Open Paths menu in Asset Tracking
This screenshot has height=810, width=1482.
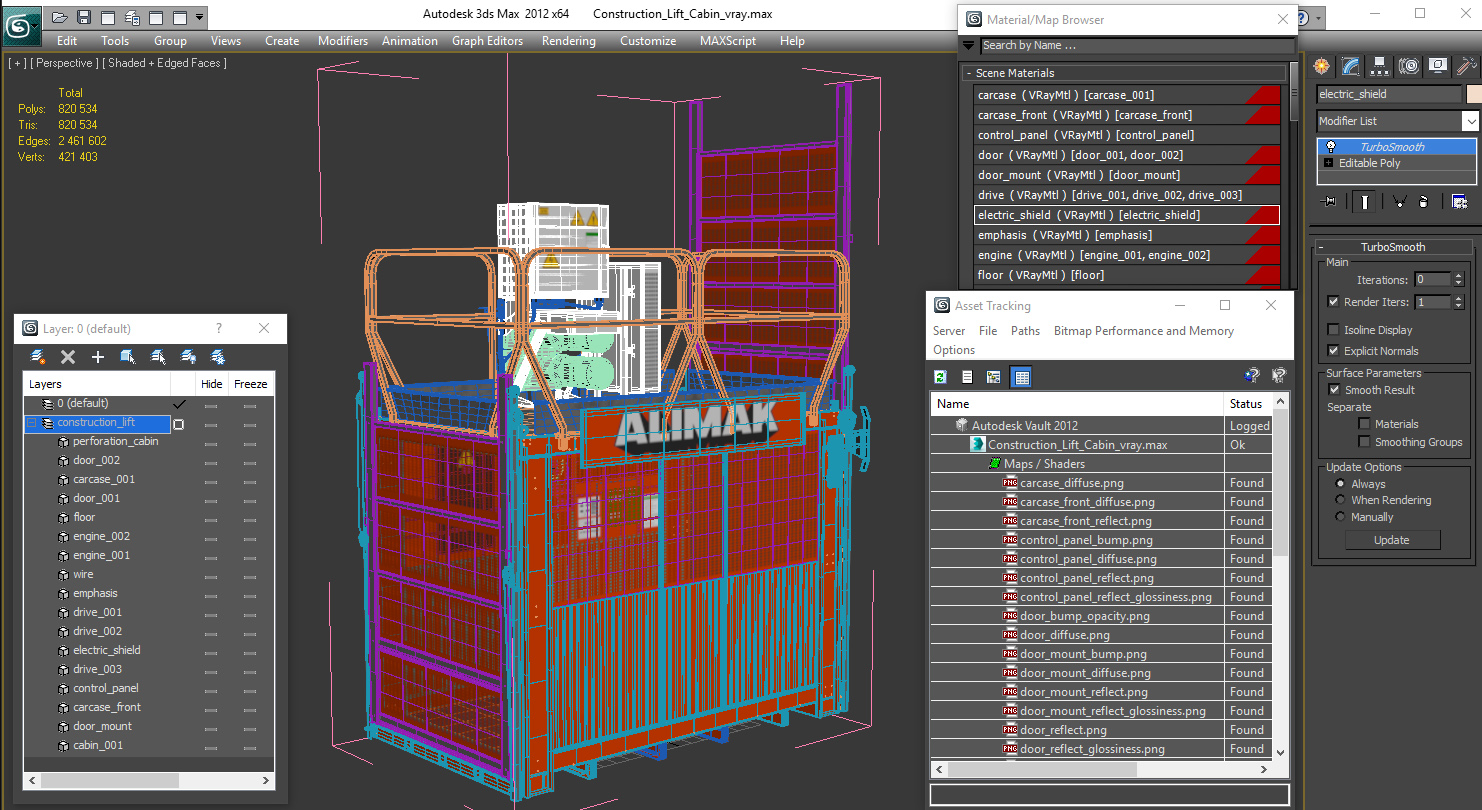click(1025, 331)
